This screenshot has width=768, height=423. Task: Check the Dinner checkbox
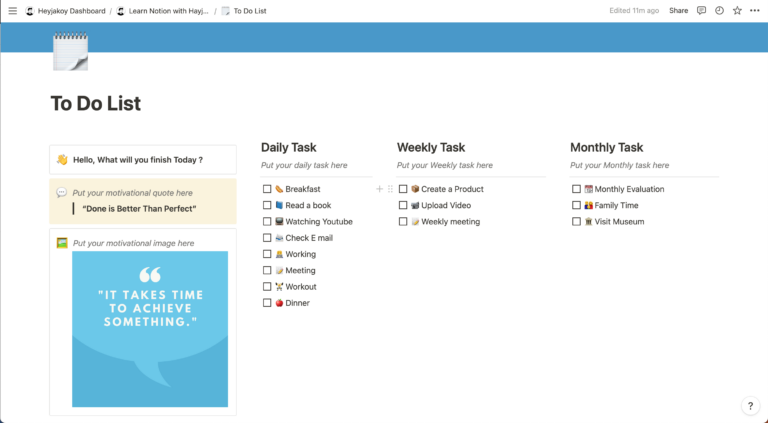267,303
